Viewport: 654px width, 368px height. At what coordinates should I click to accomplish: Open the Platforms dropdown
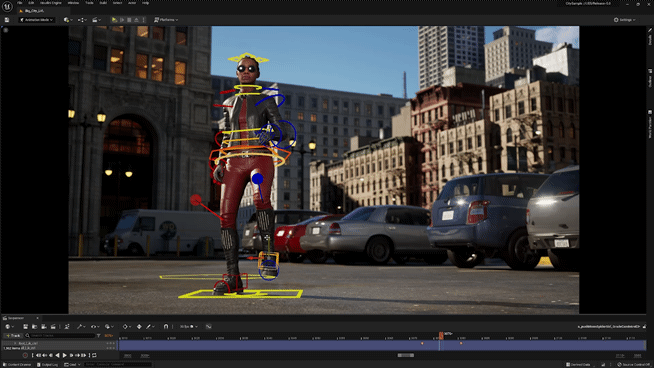point(166,20)
